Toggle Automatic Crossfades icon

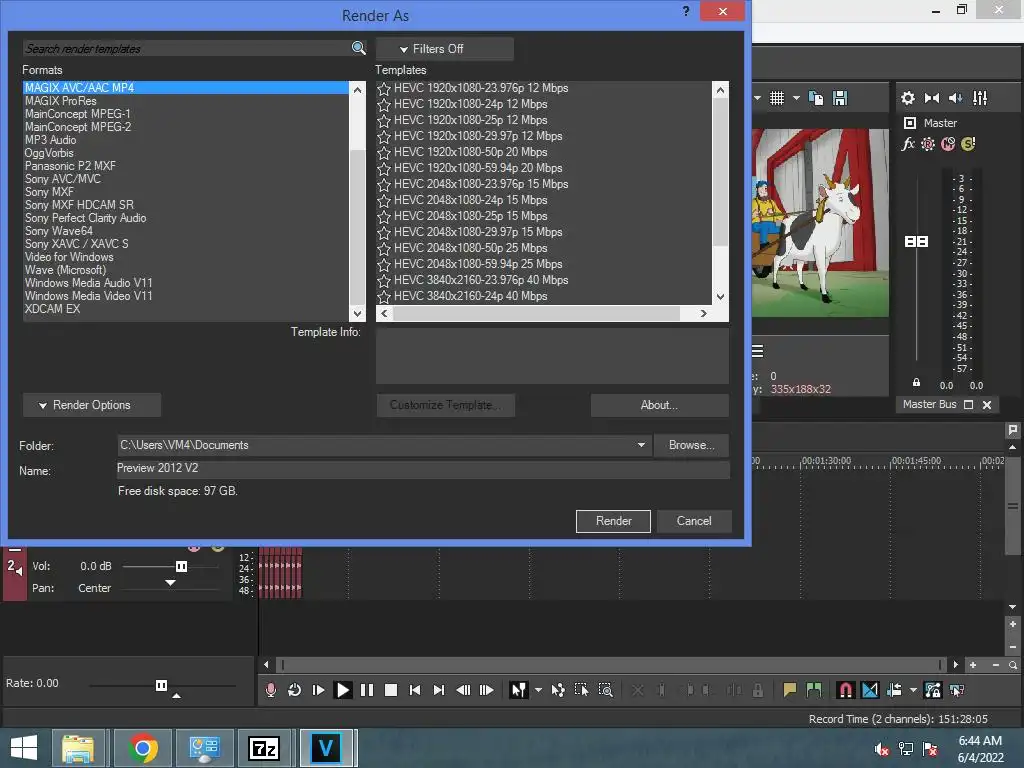tap(870, 690)
